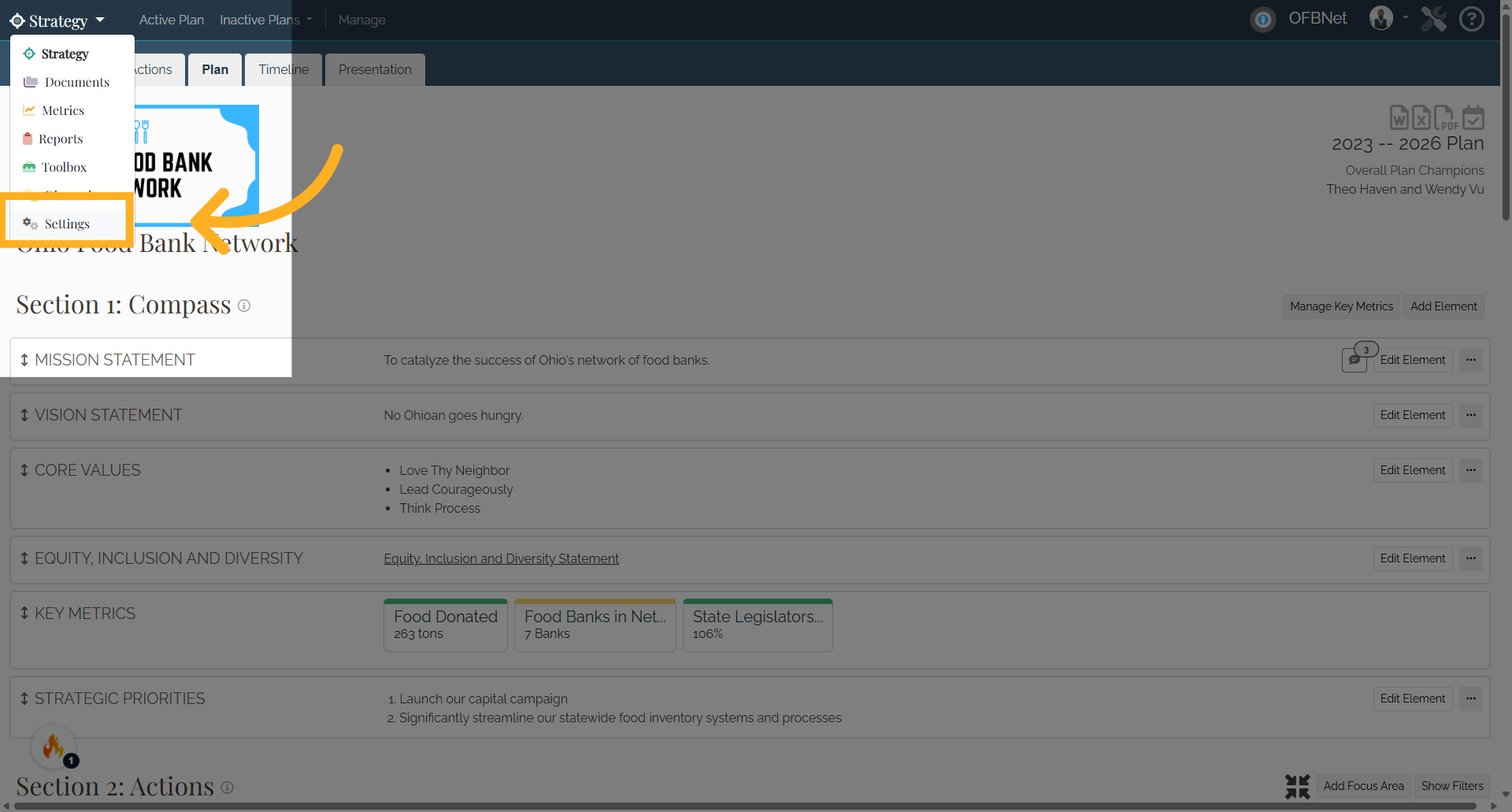Click the reorder handle on Vision Statement

tap(24, 415)
